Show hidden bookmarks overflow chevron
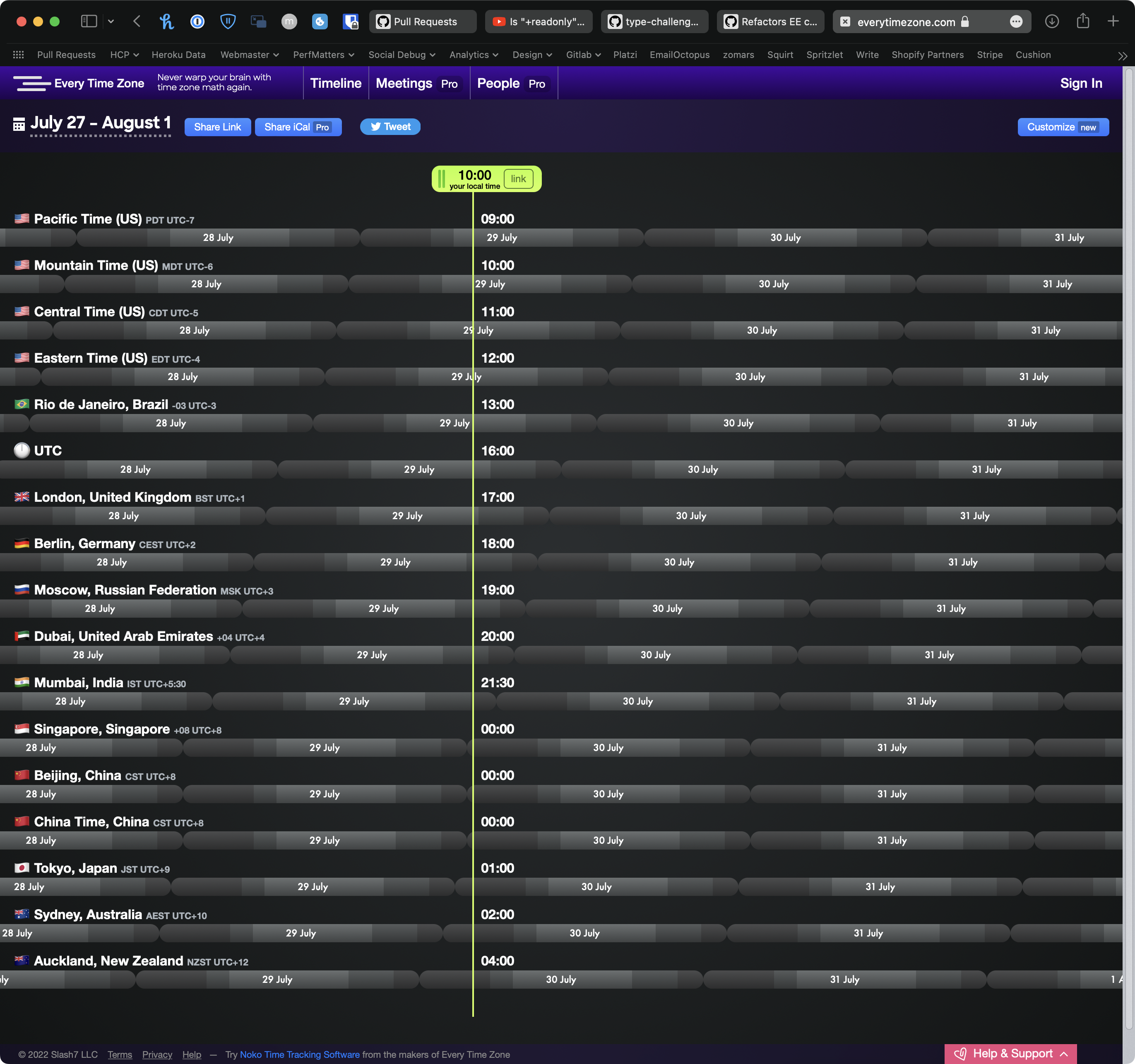 coord(1122,55)
